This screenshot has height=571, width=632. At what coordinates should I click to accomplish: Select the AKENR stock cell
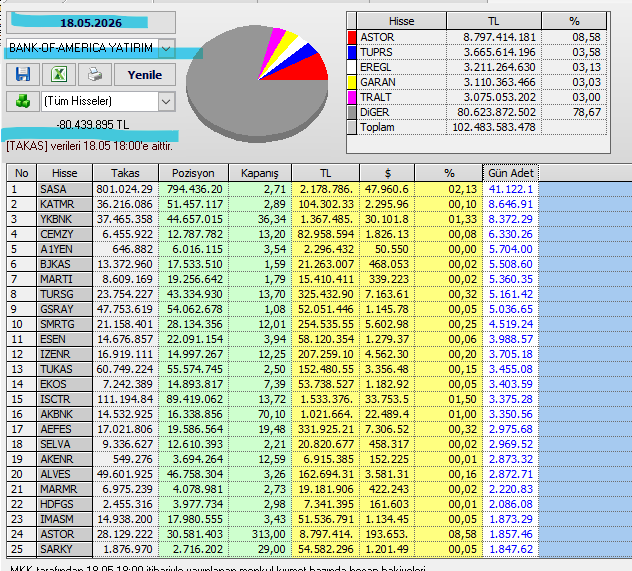64,459
